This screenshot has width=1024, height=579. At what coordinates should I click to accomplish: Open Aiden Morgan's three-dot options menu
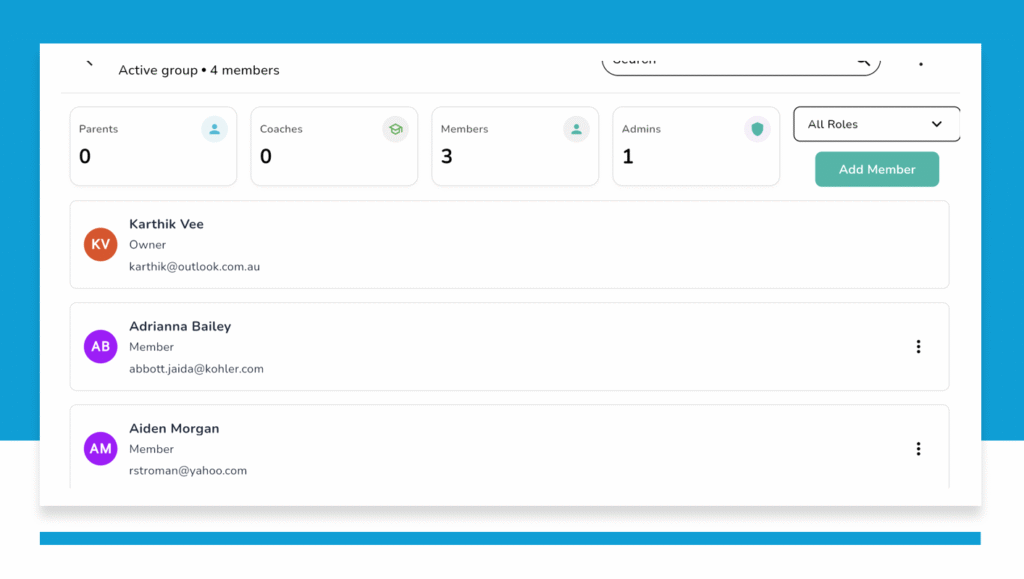(918, 449)
